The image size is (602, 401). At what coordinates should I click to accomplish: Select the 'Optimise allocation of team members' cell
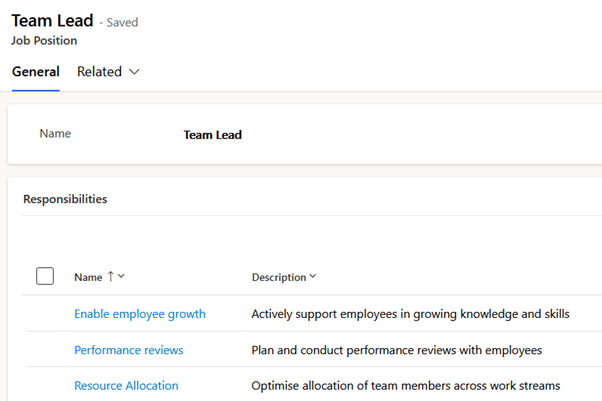[x=405, y=386]
